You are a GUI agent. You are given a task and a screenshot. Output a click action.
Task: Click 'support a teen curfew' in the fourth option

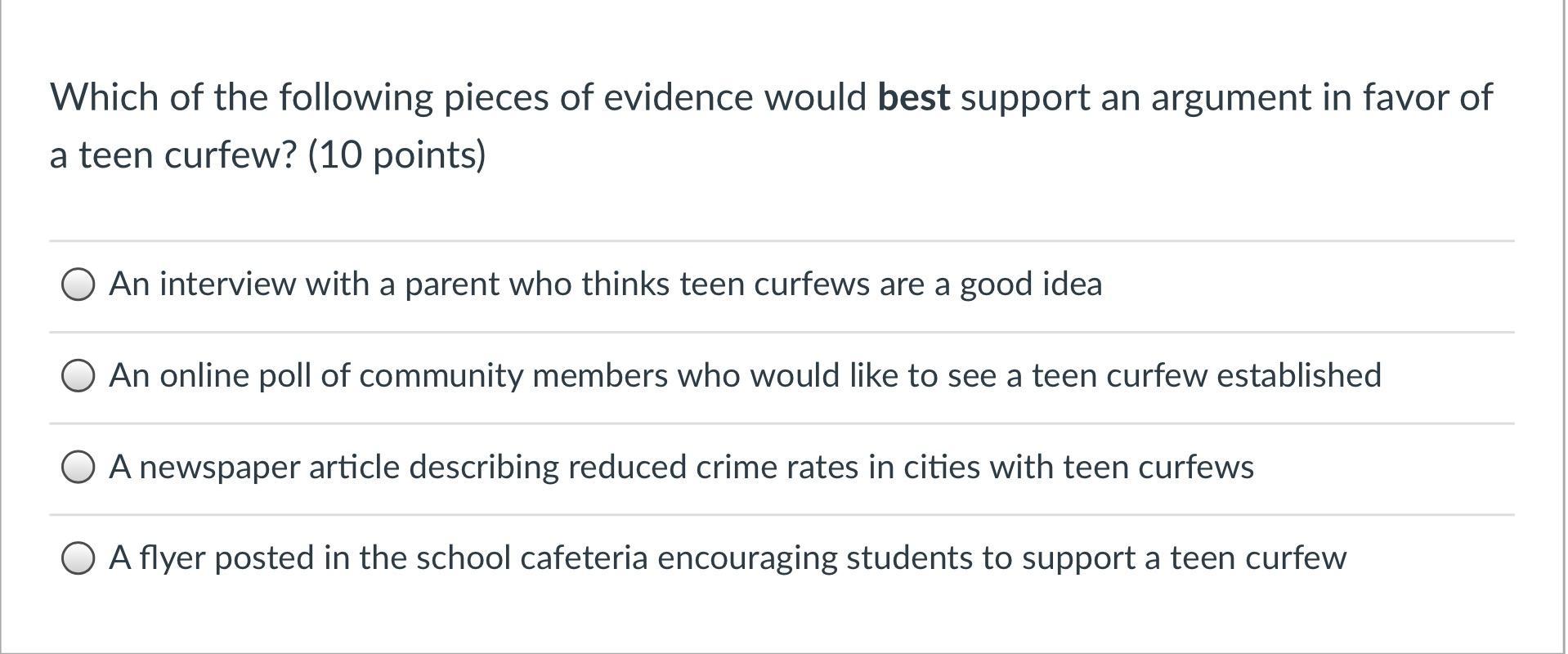[1184, 558]
